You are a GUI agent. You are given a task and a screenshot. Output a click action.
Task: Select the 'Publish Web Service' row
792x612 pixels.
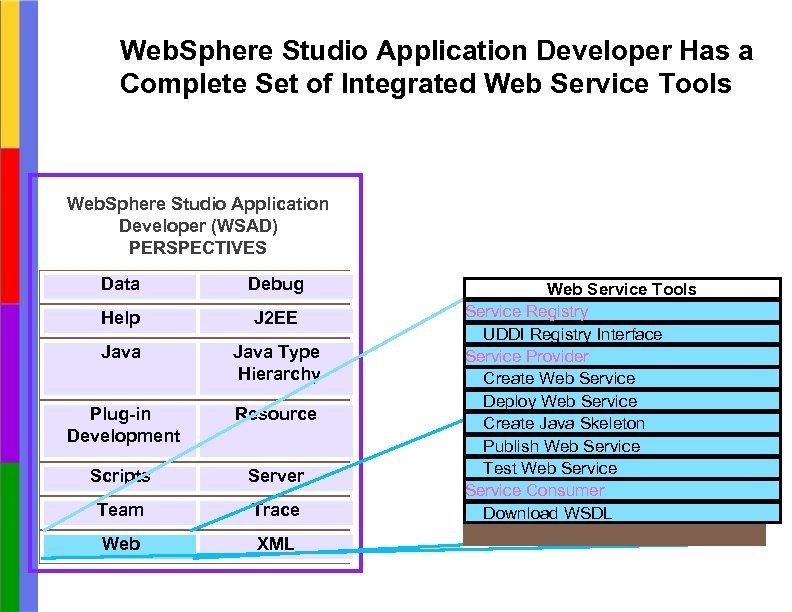tap(622, 446)
